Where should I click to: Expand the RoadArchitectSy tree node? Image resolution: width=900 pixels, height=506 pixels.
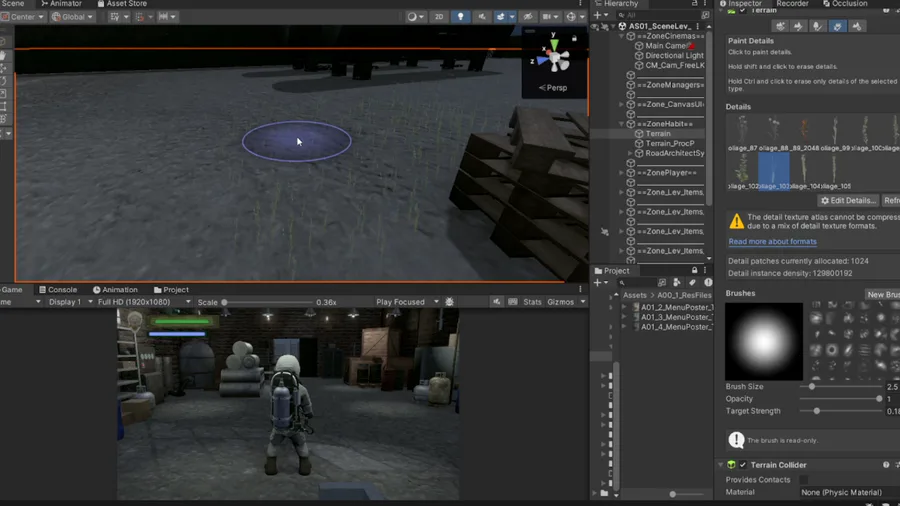[x=630, y=153]
